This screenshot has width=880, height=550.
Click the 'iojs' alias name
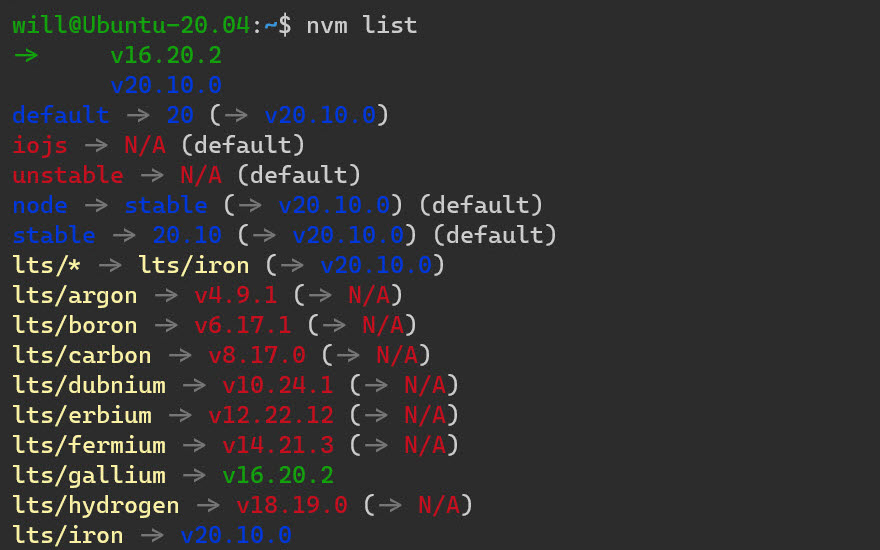click(x=40, y=145)
